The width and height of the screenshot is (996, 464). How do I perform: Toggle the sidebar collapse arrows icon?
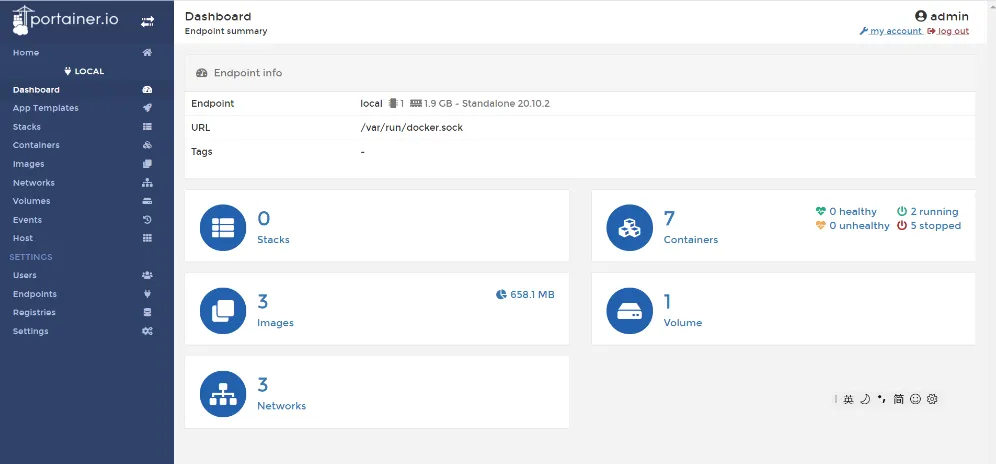pyautogui.click(x=147, y=21)
